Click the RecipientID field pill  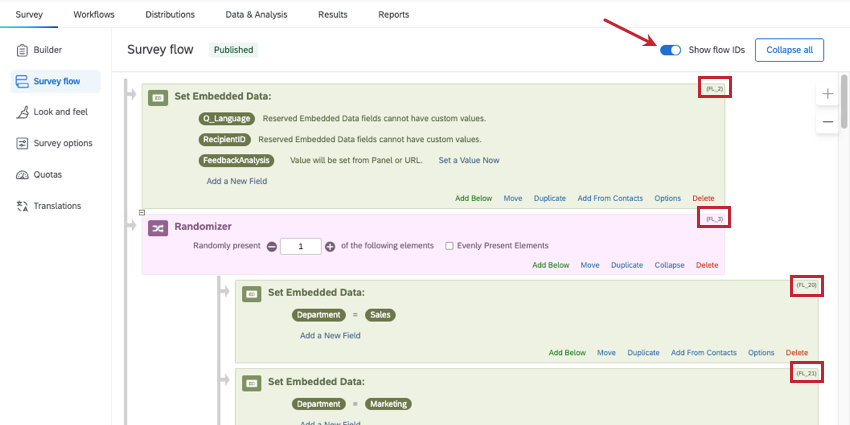pos(224,140)
